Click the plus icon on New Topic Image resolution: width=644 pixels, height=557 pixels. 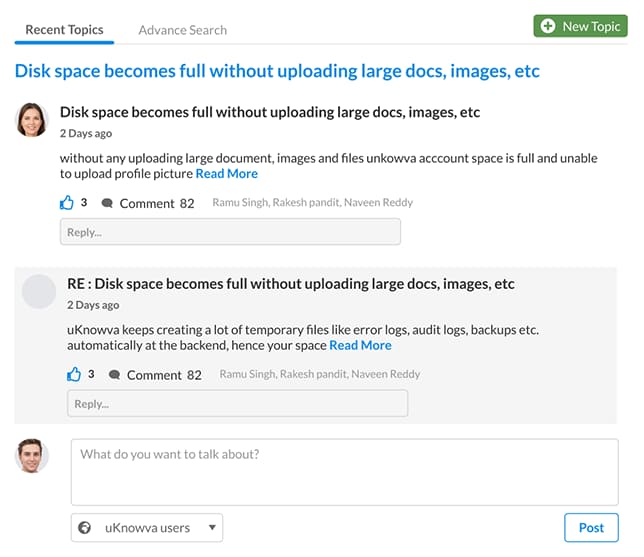point(547,26)
